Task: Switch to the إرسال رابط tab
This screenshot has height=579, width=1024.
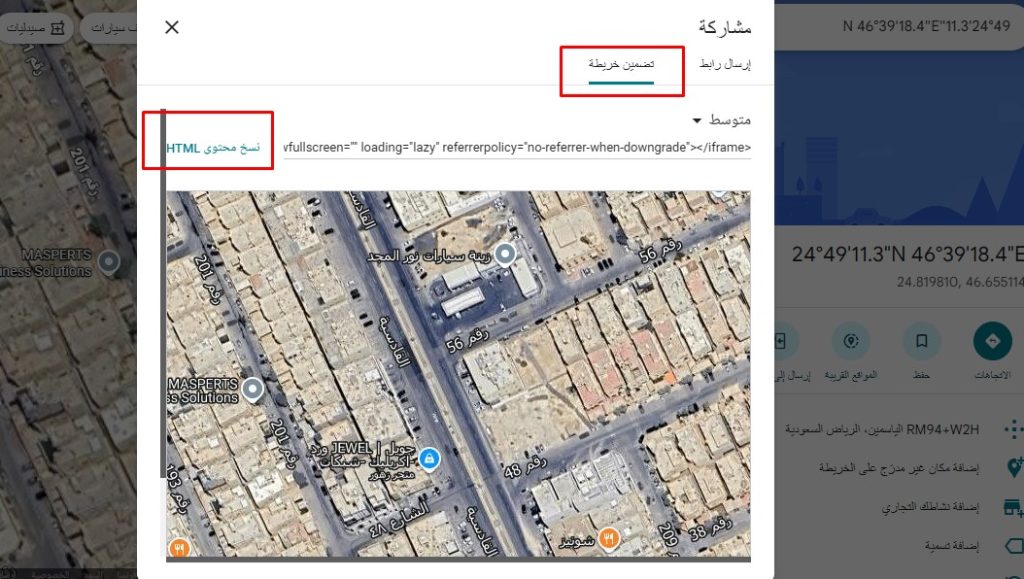Action: click(x=723, y=64)
